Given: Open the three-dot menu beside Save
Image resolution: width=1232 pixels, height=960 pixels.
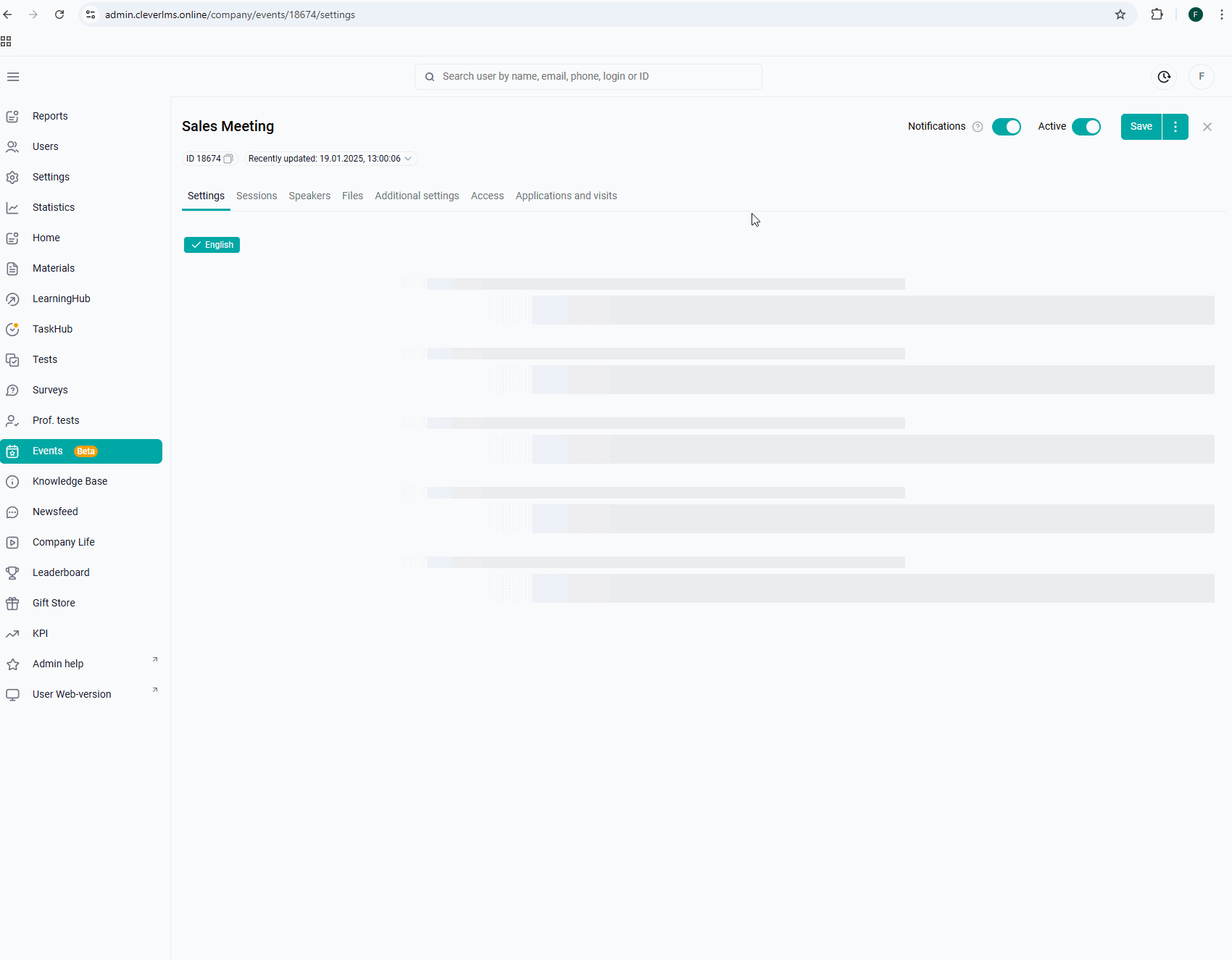Looking at the screenshot, I should (1175, 127).
